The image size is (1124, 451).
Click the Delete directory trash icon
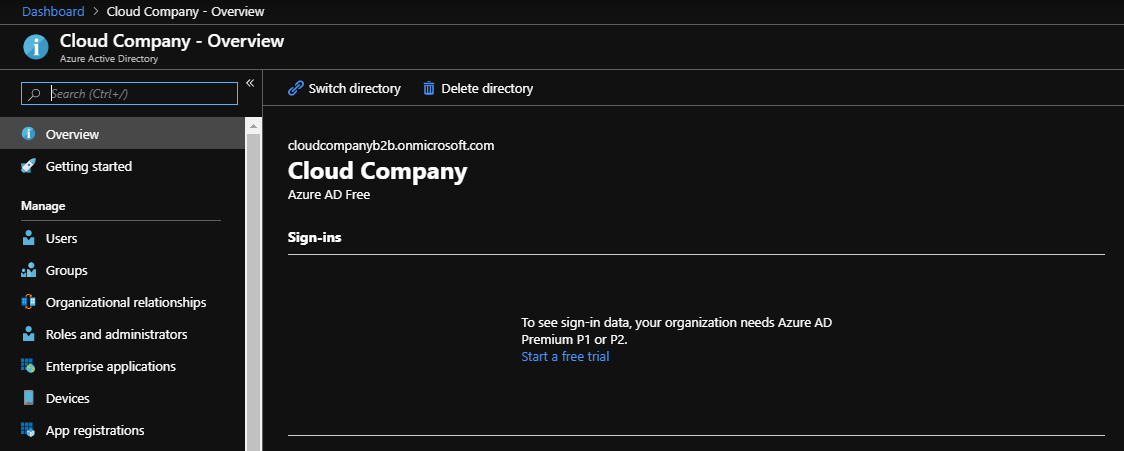[429, 88]
